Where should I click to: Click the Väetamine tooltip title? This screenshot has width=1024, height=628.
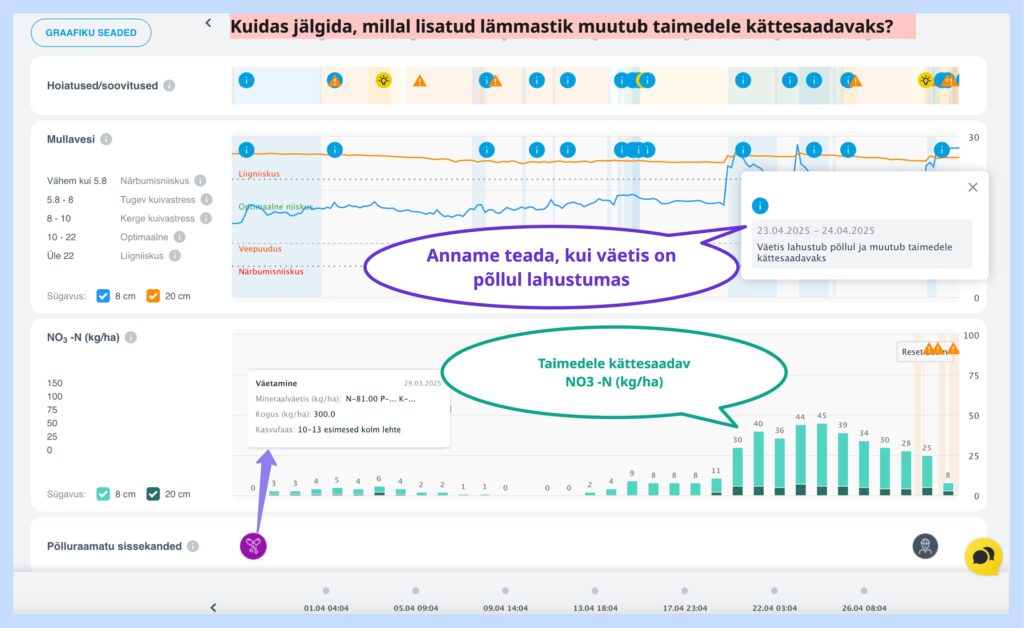pyautogui.click(x=276, y=383)
